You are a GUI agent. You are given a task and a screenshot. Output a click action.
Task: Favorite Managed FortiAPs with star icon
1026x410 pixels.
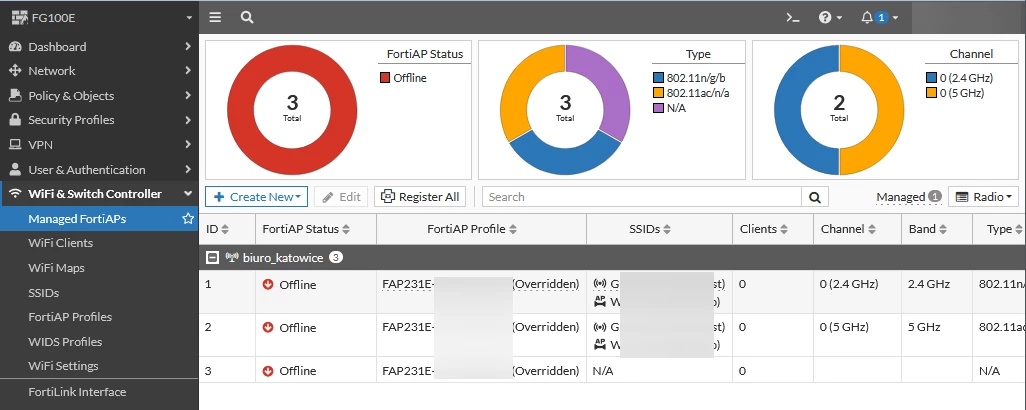(188, 218)
